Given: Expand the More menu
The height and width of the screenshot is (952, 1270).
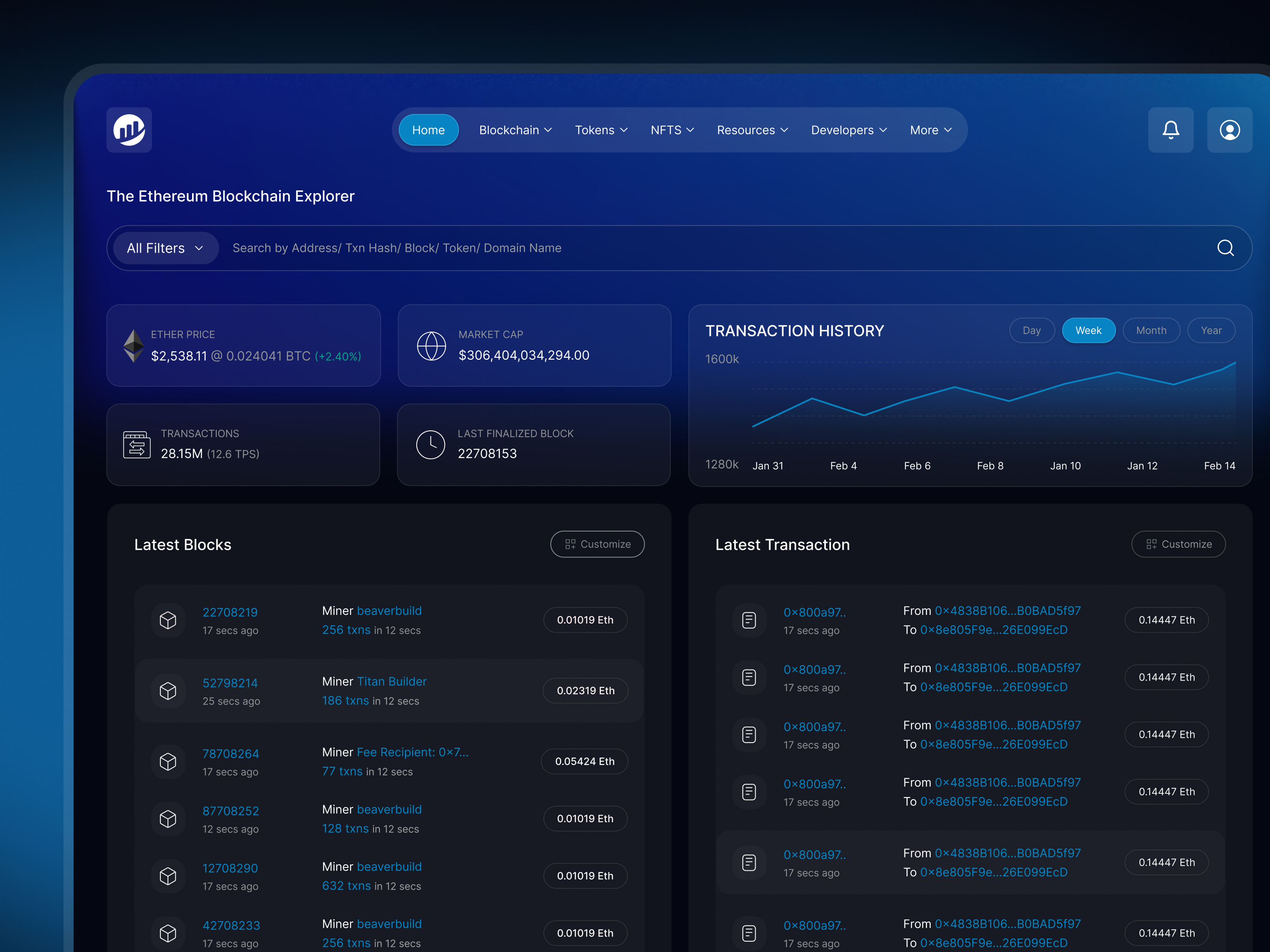Looking at the screenshot, I should coord(931,130).
